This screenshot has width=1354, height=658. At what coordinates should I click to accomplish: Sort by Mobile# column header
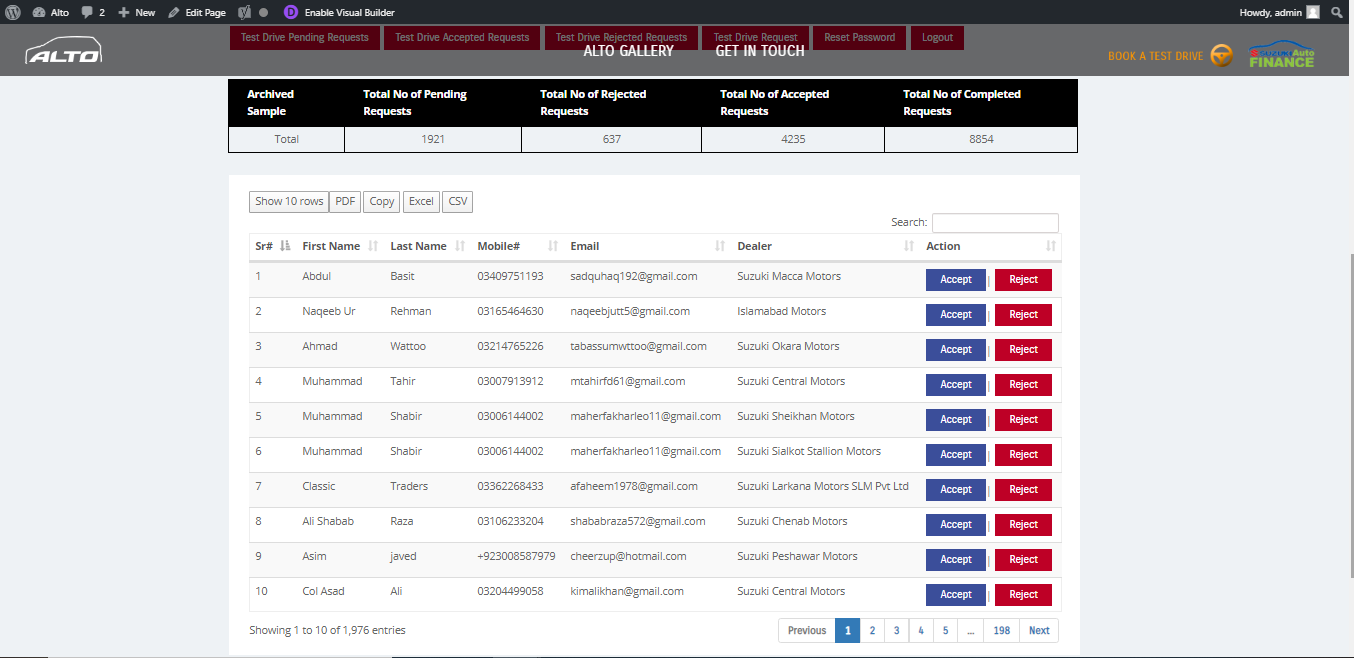pyautogui.click(x=518, y=246)
